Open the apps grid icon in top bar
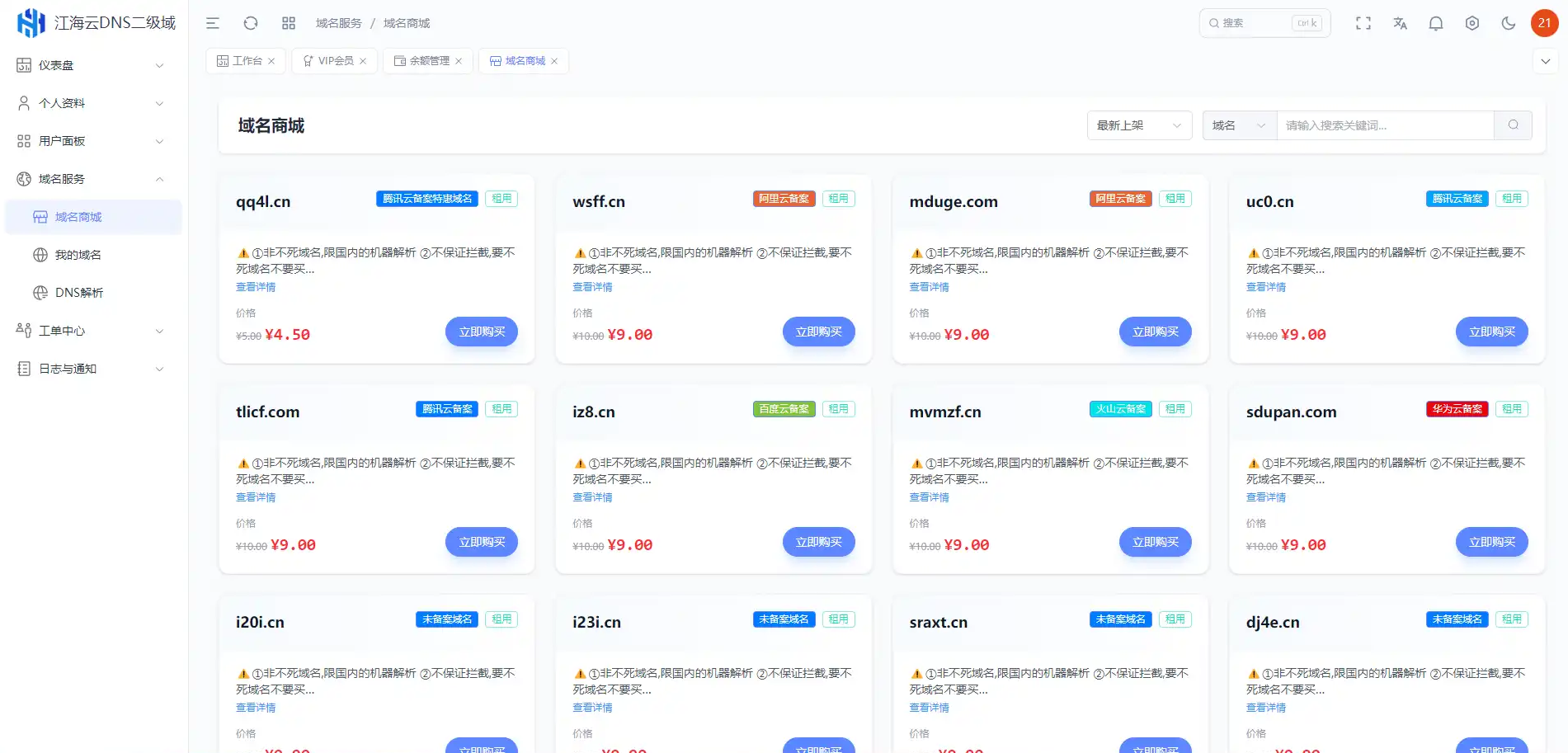The image size is (1568, 753). [x=288, y=23]
